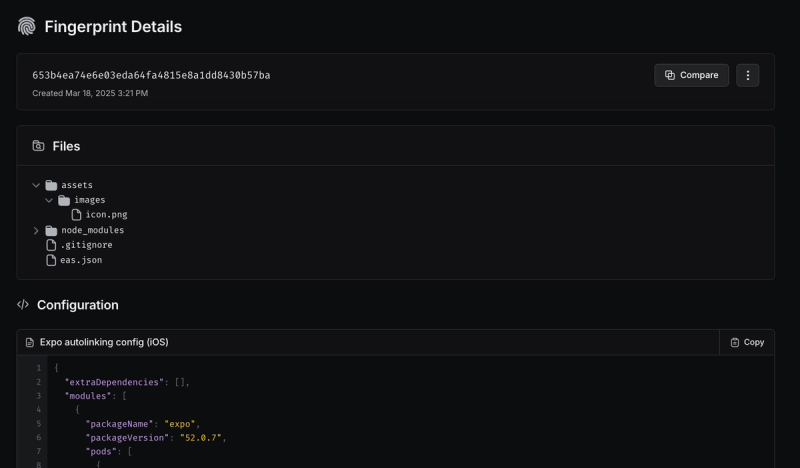Screen dimensions: 800x468
Task: Click the node_modules folder icon
Action: pyautogui.click(x=51, y=230)
